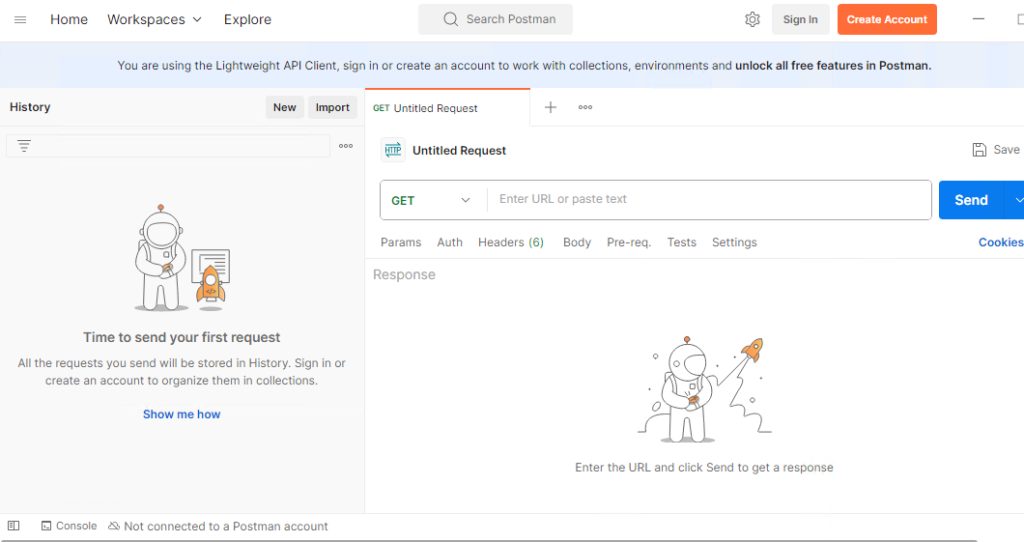Follow the Show me how link
The image size is (1024, 542).
coord(182,414)
